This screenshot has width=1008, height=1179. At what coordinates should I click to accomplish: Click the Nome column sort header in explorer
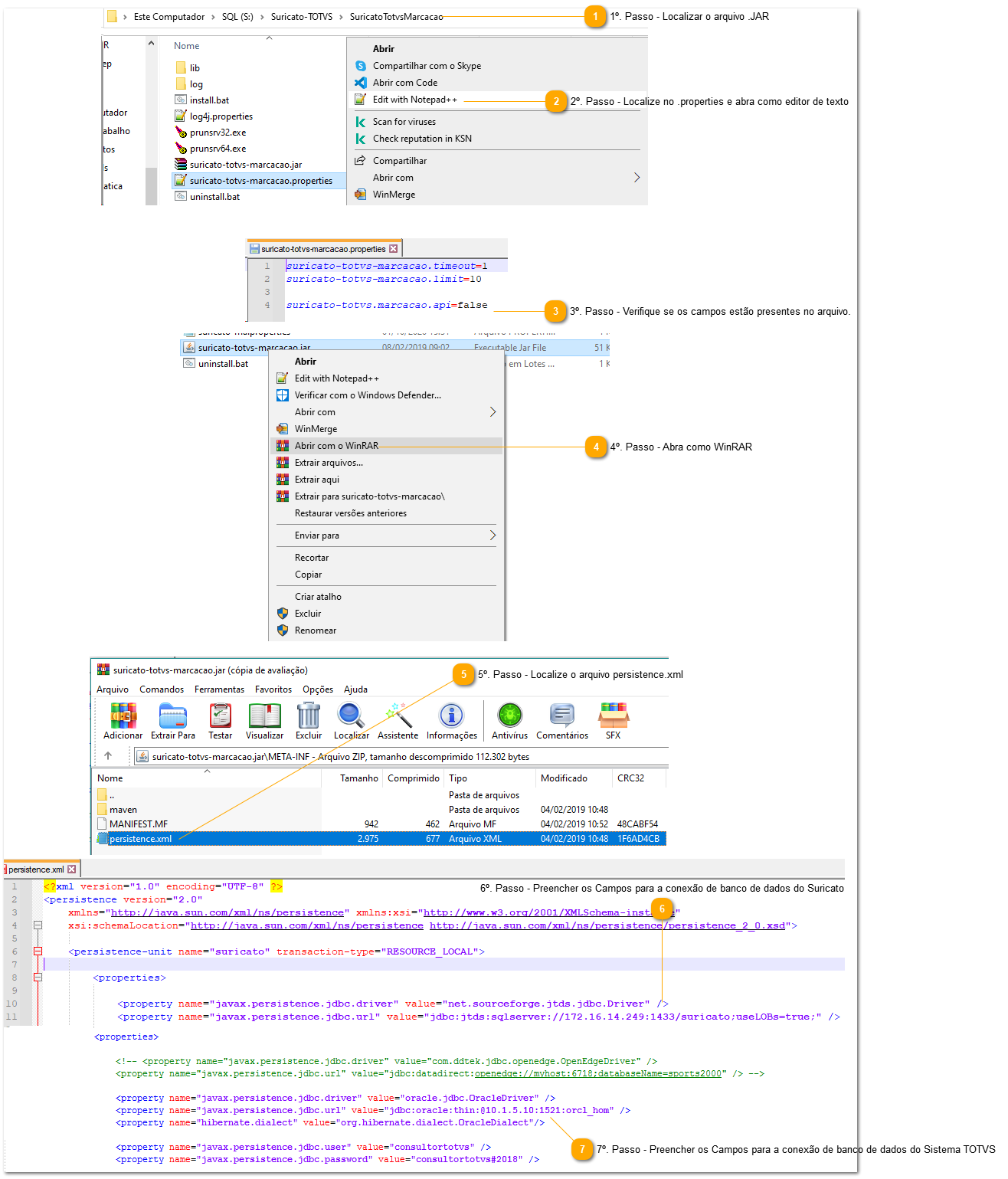186,46
